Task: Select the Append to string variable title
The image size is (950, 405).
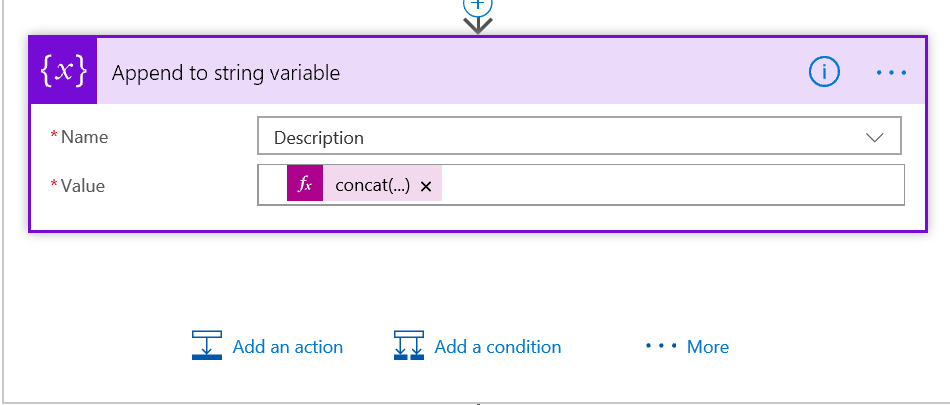Action: point(226,73)
